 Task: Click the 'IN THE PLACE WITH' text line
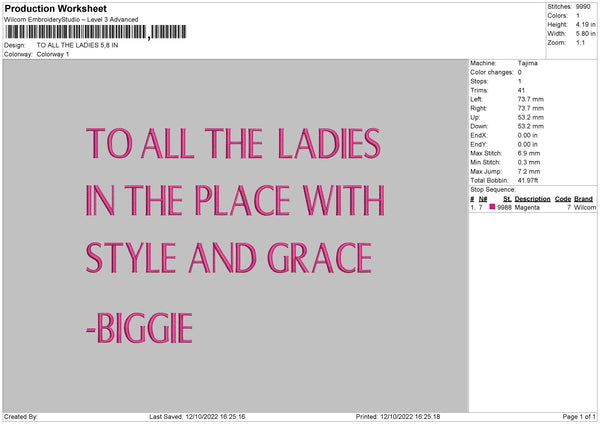pos(235,200)
